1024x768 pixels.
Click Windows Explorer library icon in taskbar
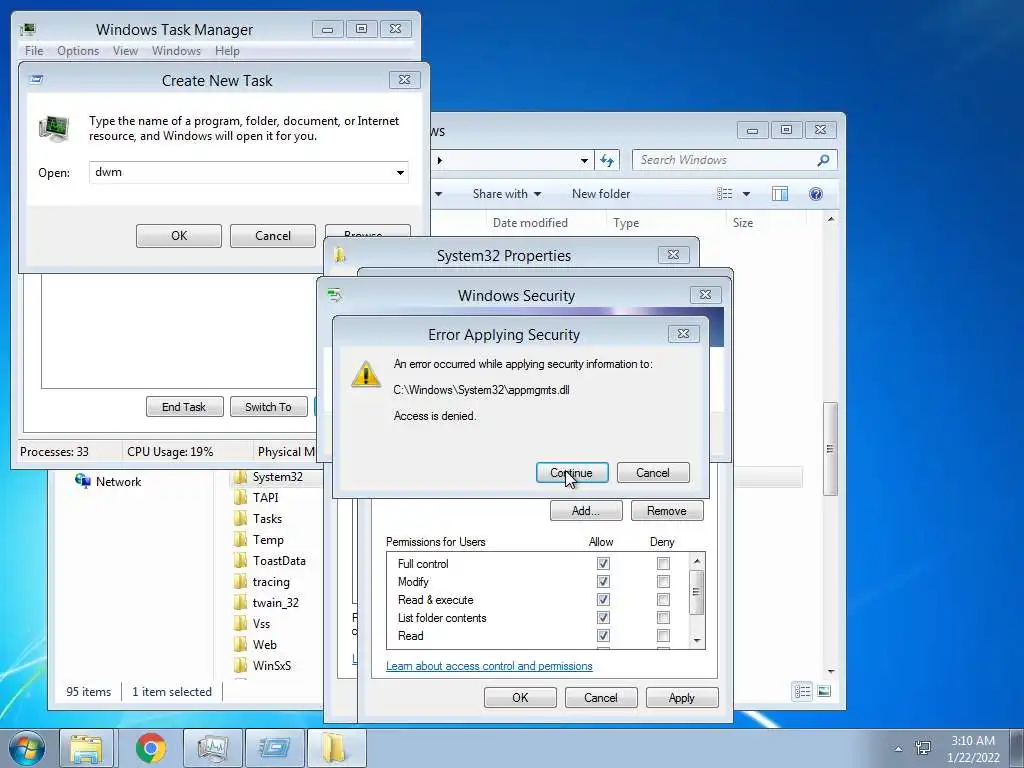tap(86, 748)
